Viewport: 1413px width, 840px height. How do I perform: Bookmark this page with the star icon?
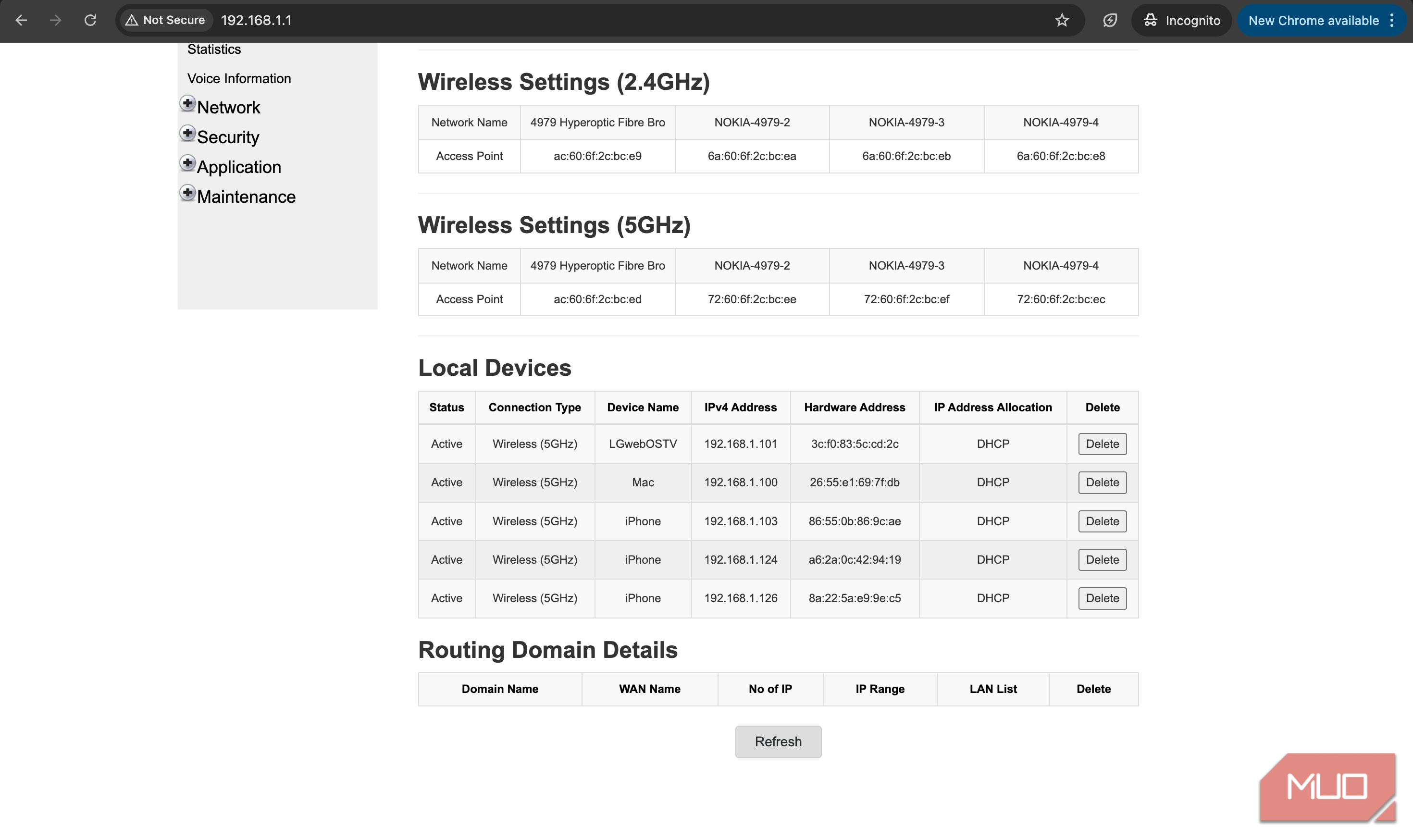coord(1062,20)
